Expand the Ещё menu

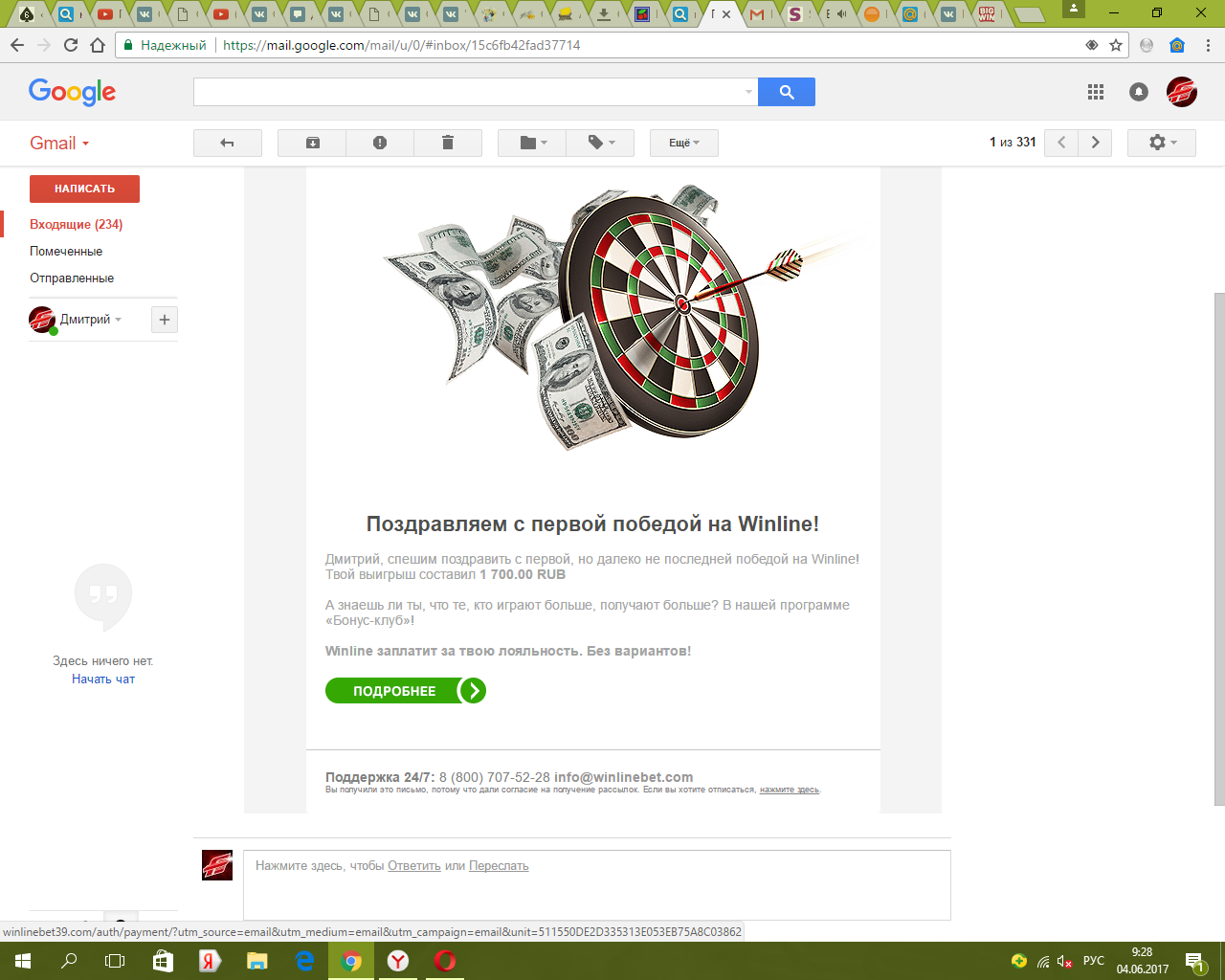tap(684, 143)
